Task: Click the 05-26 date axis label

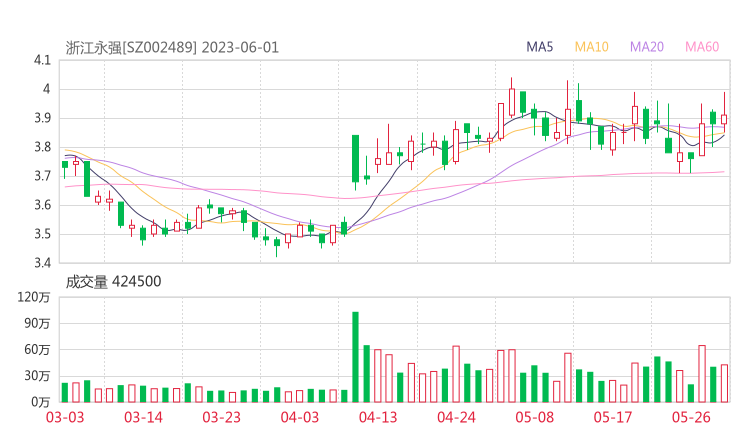Action: pyautogui.click(x=691, y=417)
